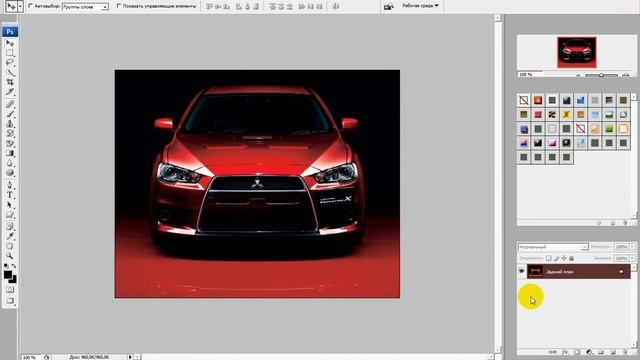The height and width of the screenshot is (360, 640).
Task: Open the layer fill slider arrow
Action: tap(632, 258)
